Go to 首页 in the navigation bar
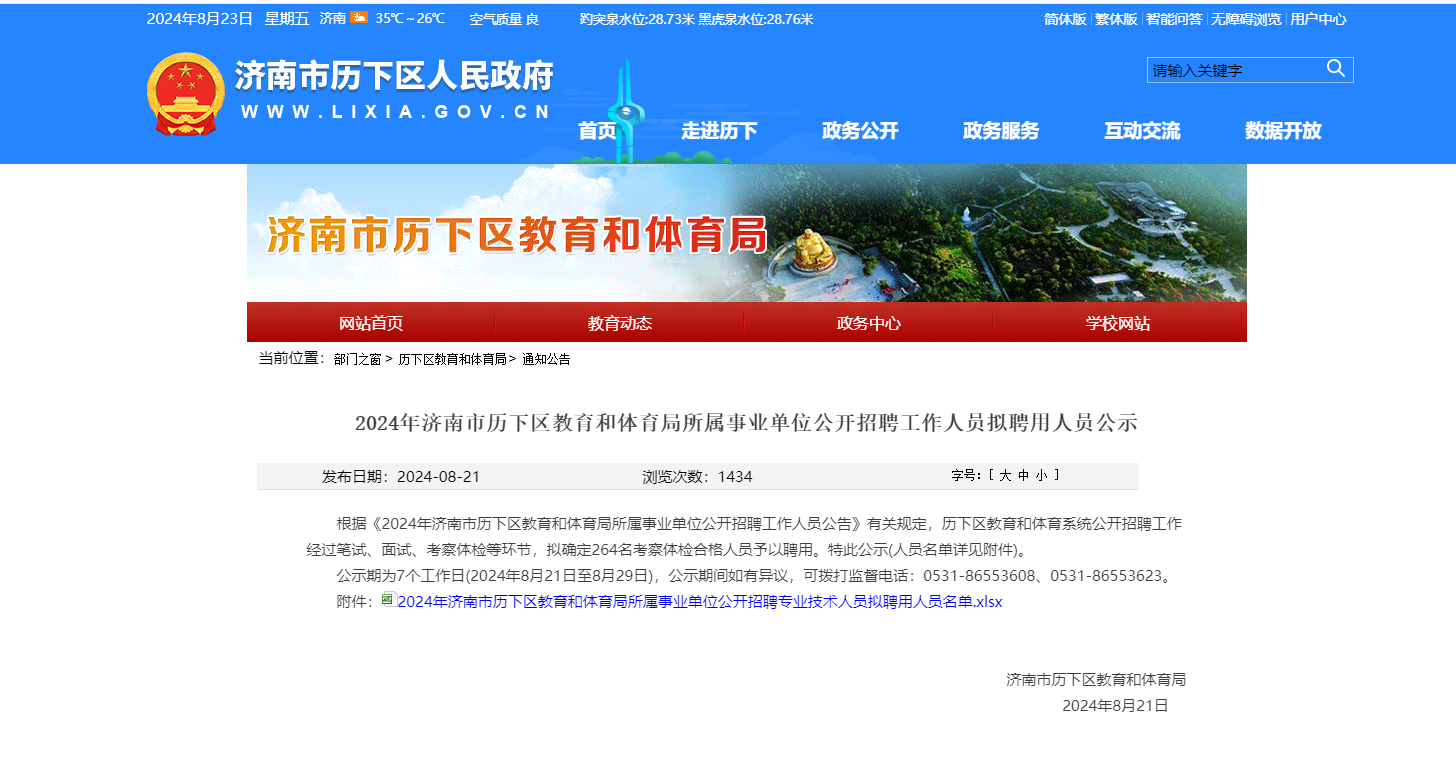This screenshot has width=1456, height=775. 597,131
